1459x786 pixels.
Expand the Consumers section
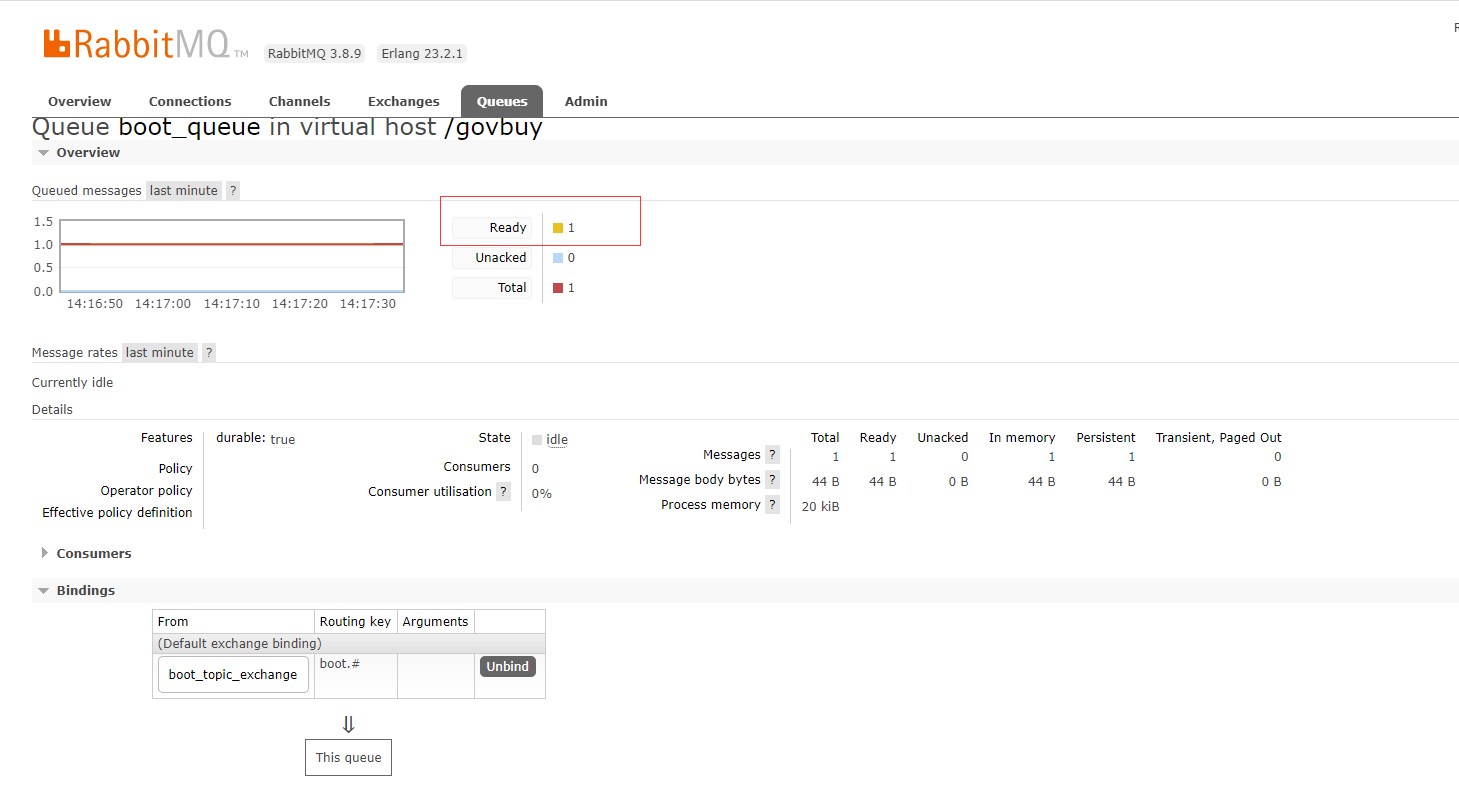click(93, 554)
